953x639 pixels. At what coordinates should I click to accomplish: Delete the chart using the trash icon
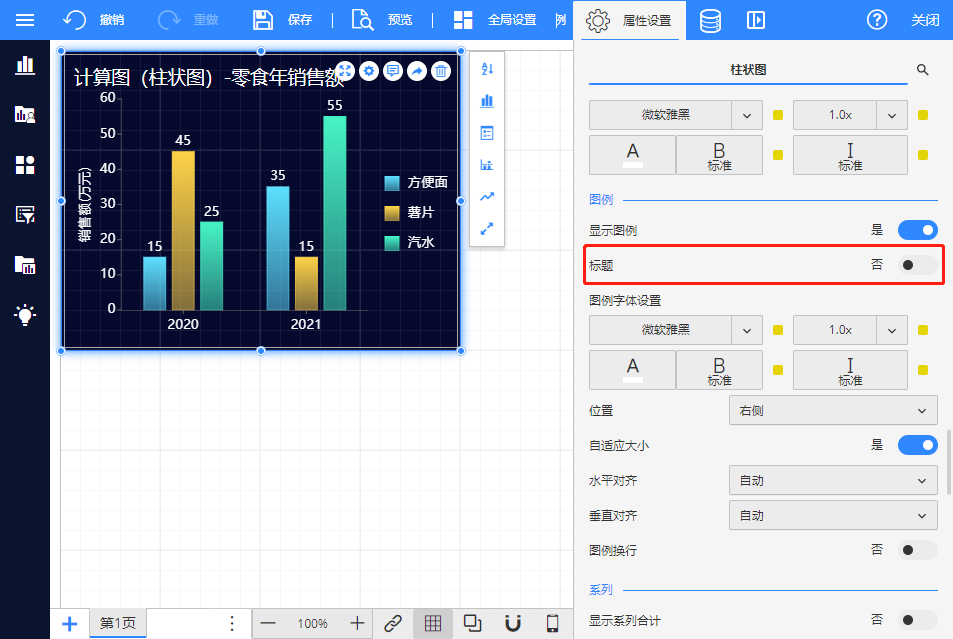[440, 71]
